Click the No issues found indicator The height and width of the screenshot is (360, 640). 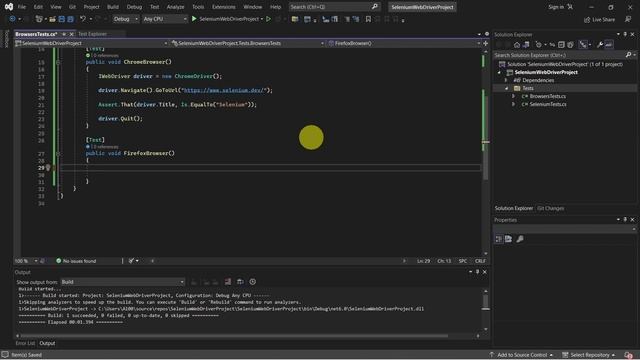pos(76,261)
